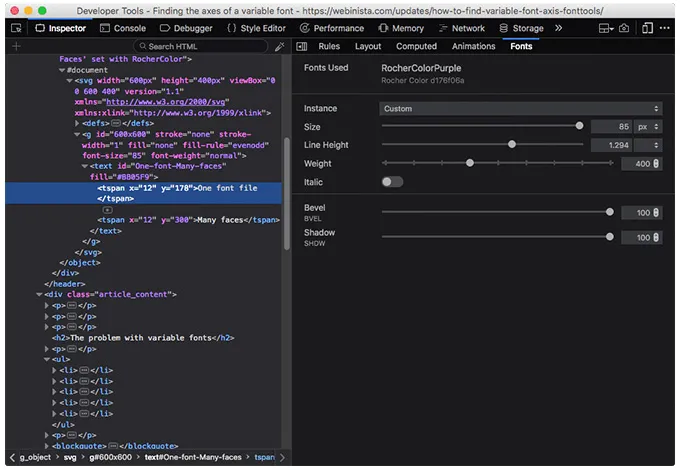
Task: Activate the element picker icon
Action: tap(17, 28)
